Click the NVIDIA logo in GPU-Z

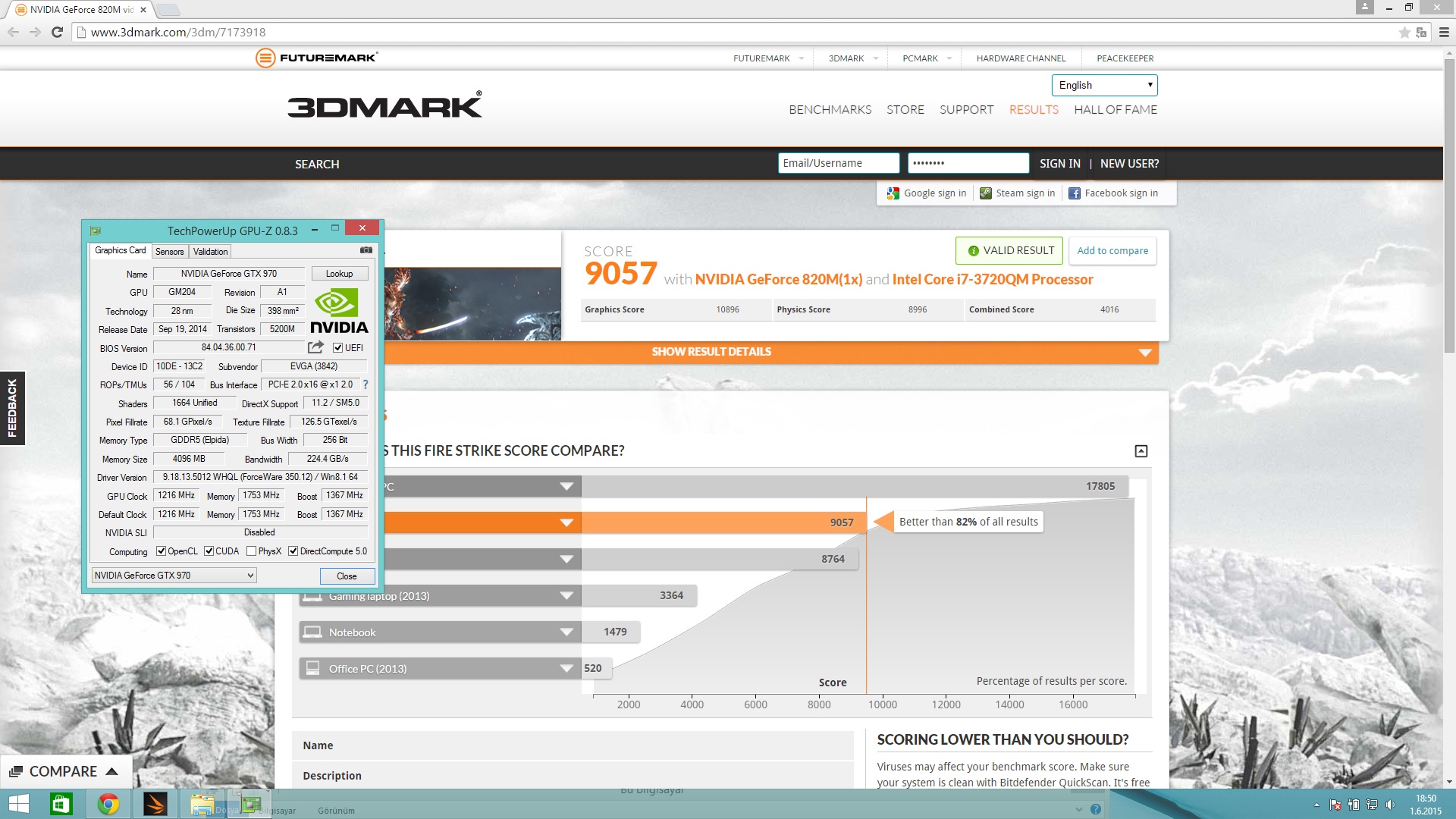pos(339,312)
